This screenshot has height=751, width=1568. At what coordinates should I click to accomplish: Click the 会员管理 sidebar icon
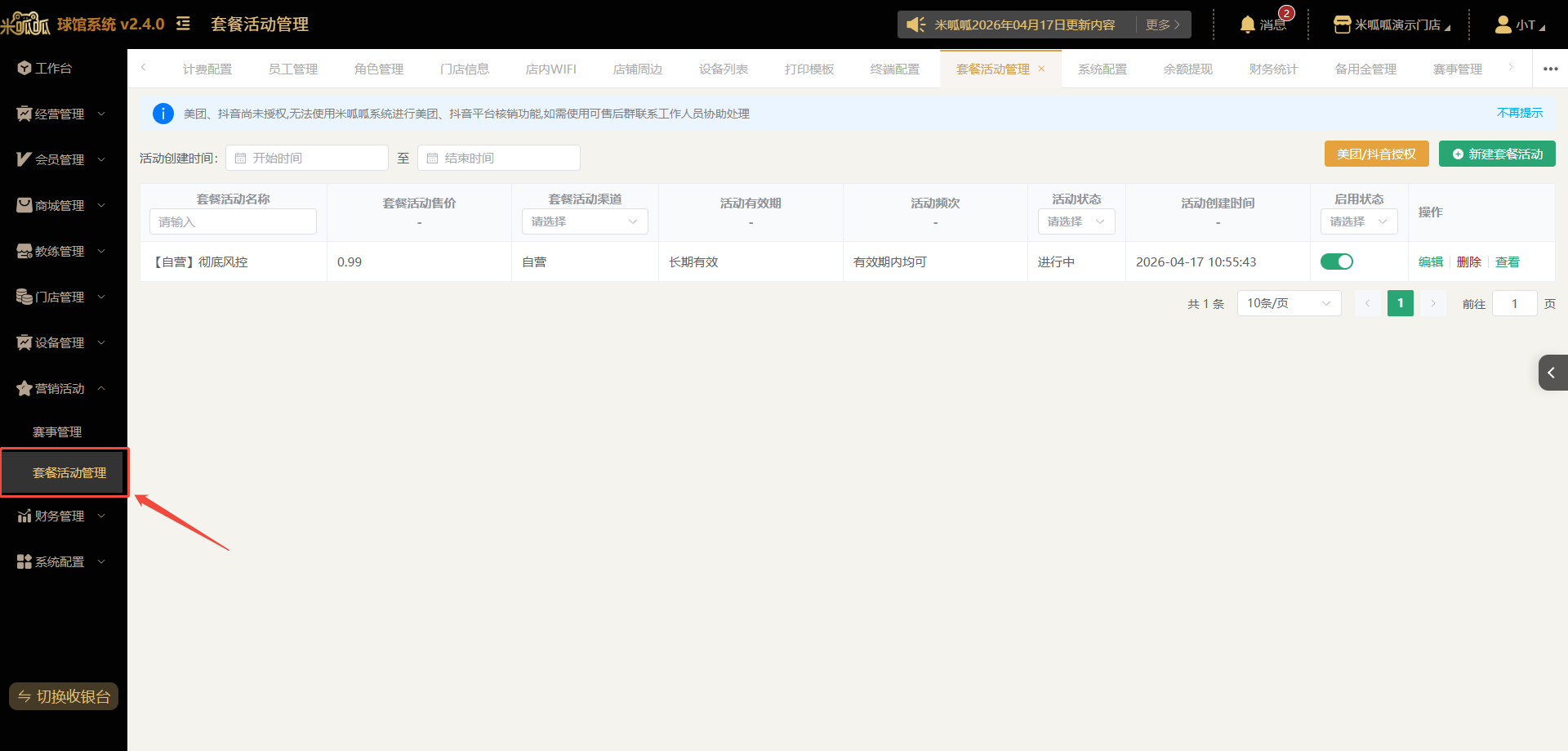point(24,159)
